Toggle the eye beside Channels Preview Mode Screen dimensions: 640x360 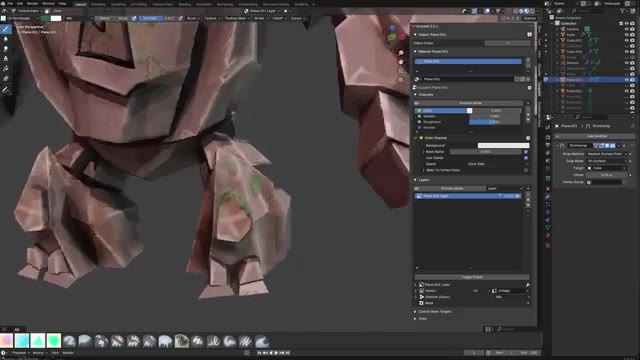click(417, 103)
